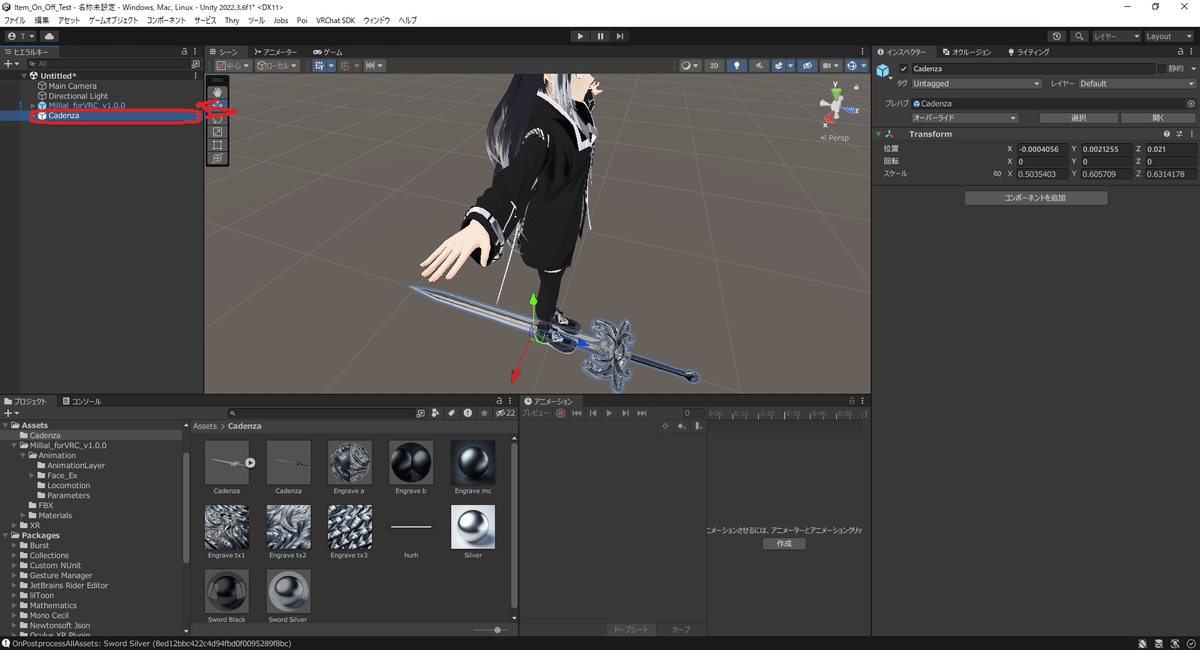Open Transform component help icon
Screen dimensions: 1200x650
tap(1166, 134)
